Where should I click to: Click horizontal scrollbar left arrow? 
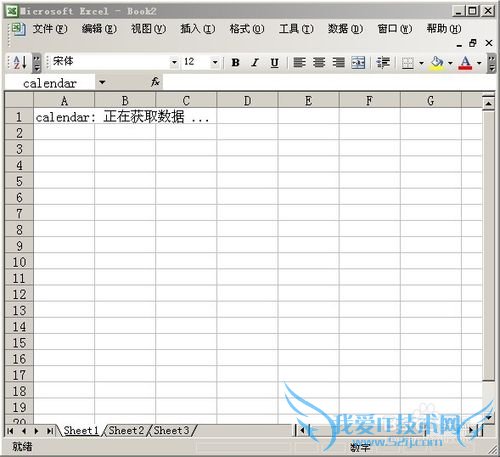[302, 430]
